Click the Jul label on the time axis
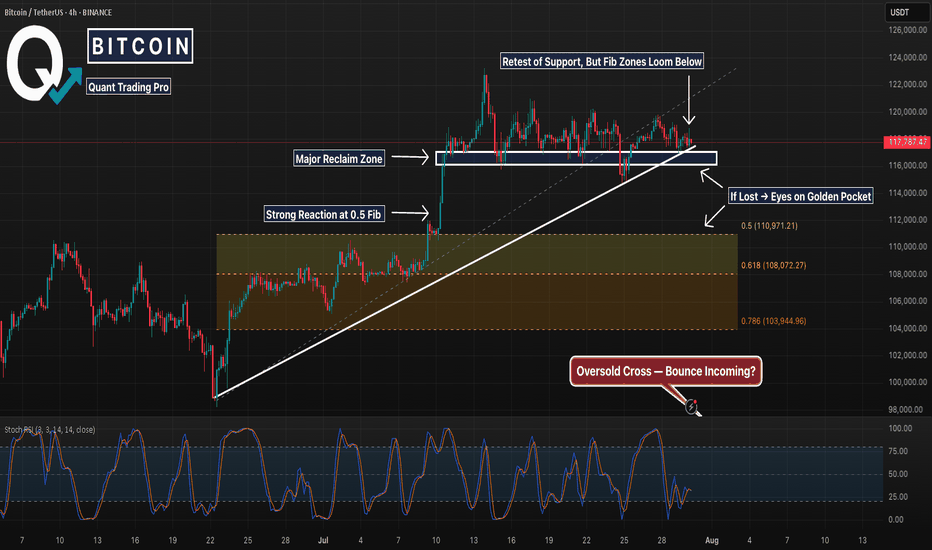 tap(323, 540)
